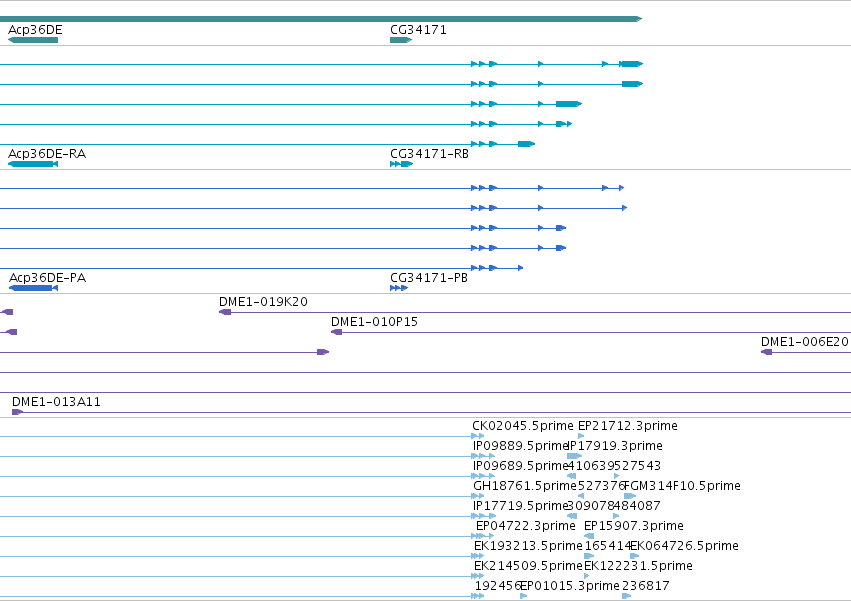Click the CK02045.5prime EST label
Screen dimensions: 851x601
523,426
